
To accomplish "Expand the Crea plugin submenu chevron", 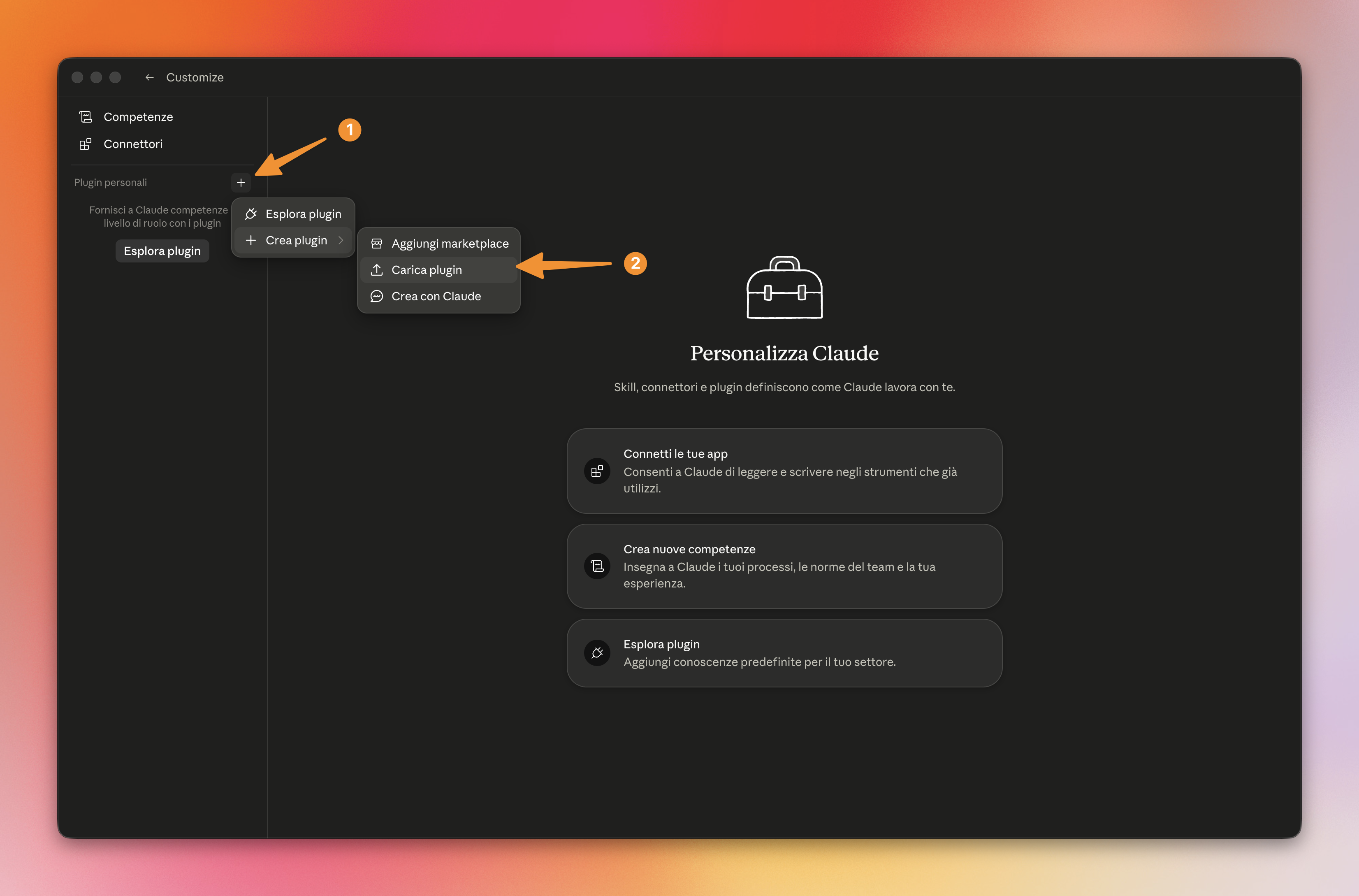I will (341, 240).
